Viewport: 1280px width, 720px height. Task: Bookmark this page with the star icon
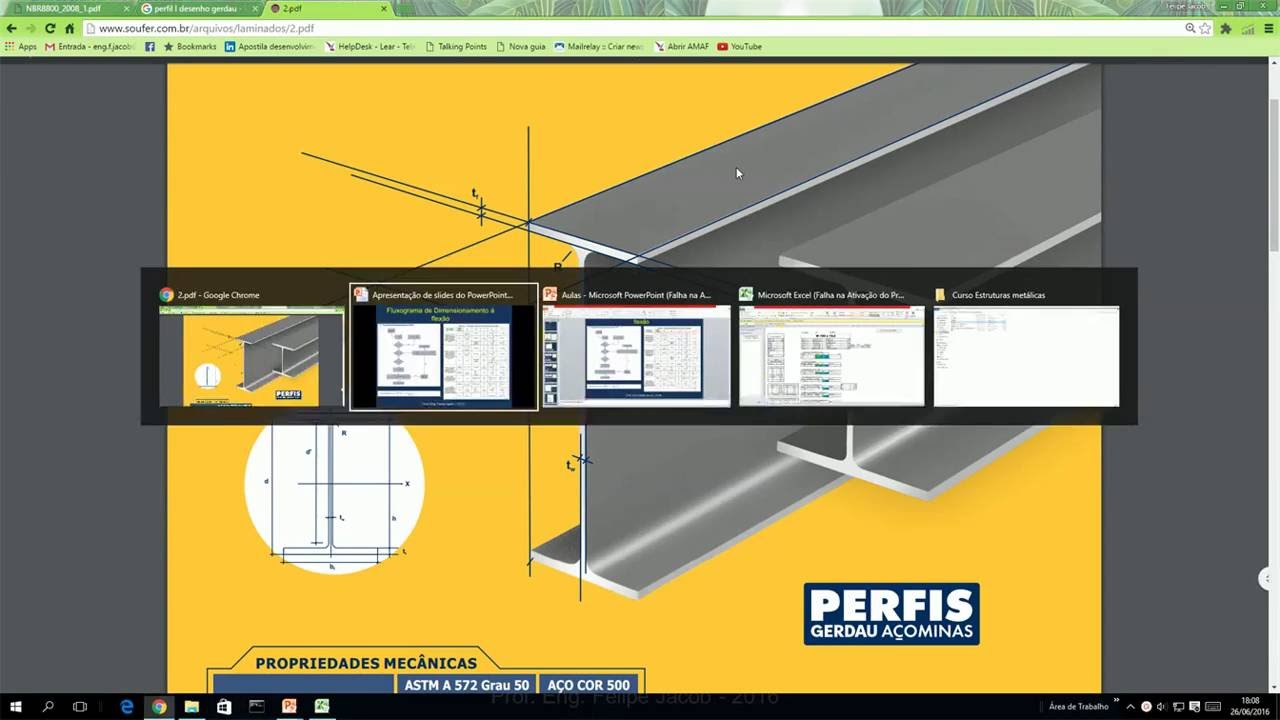(1205, 28)
